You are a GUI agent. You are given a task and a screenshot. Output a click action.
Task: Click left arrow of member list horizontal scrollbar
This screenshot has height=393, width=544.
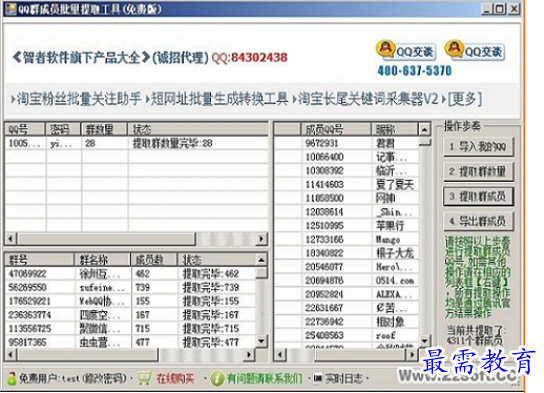point(280,354)
